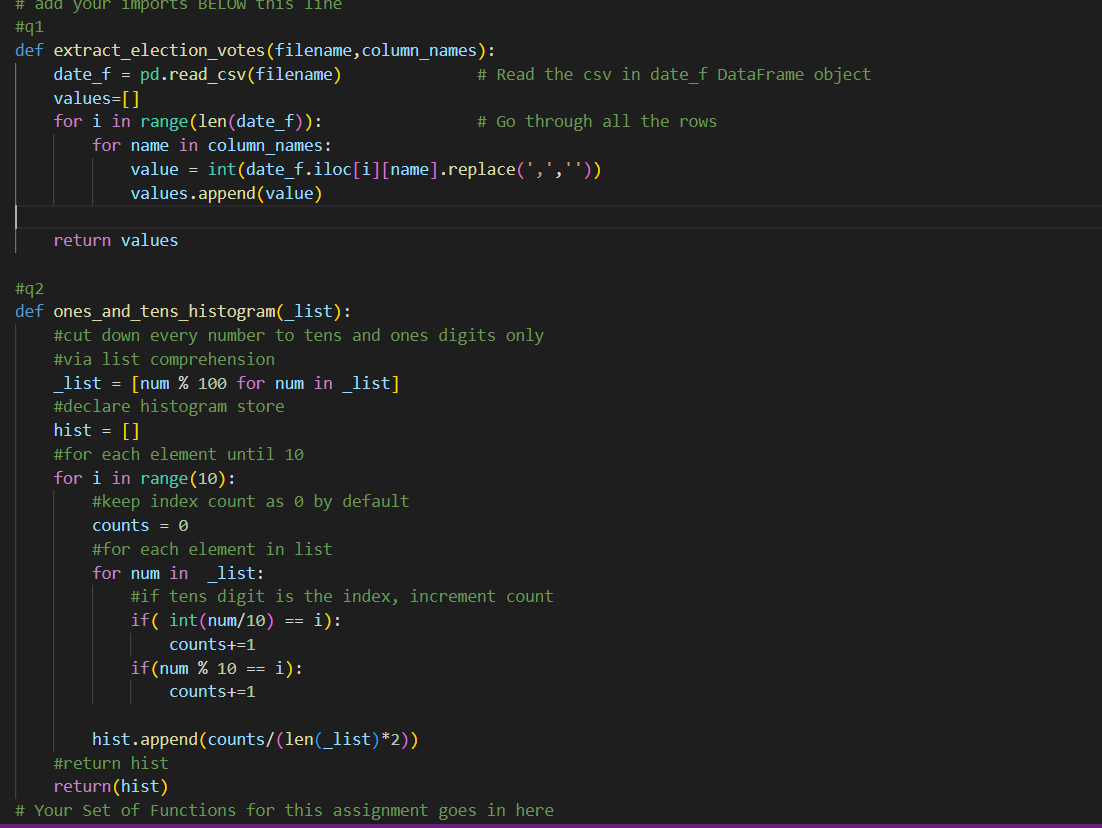Click the comment 'Read the csv in date_f DataFrame object'
Image resolution: width=1102 pixels, height=828 pixels.
tap(674, 75)
